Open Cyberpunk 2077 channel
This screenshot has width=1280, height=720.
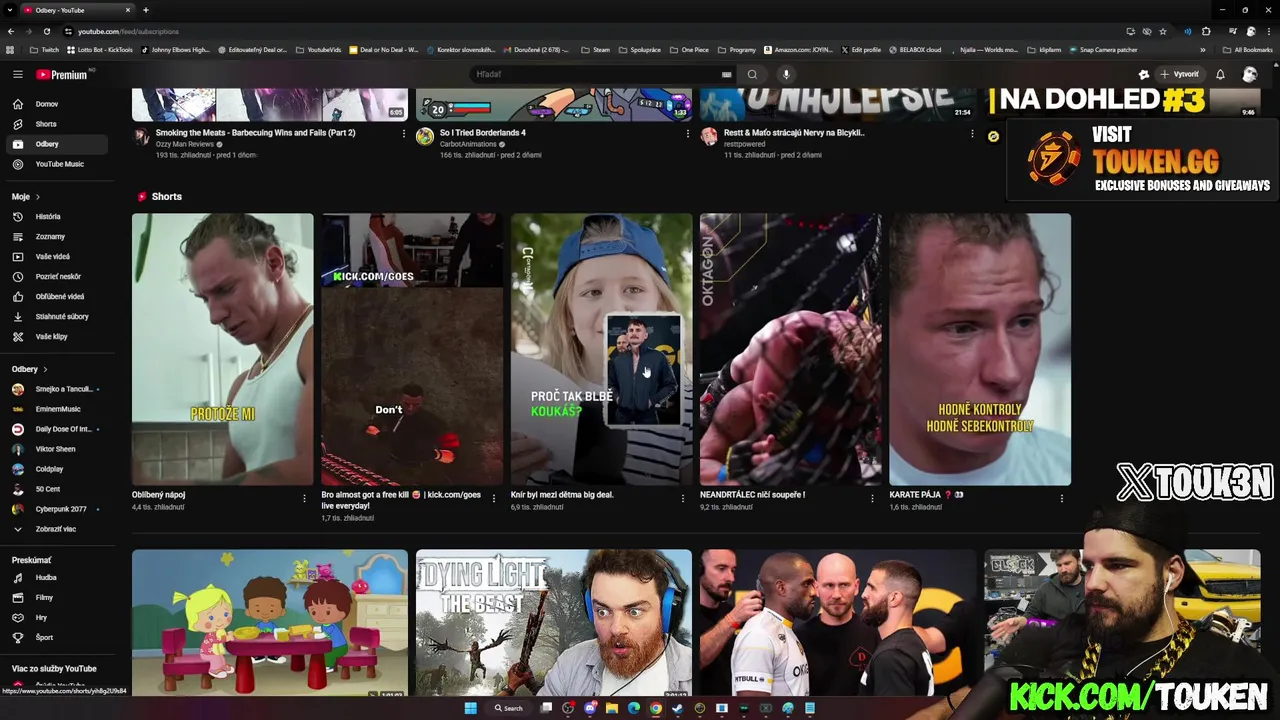57,509
